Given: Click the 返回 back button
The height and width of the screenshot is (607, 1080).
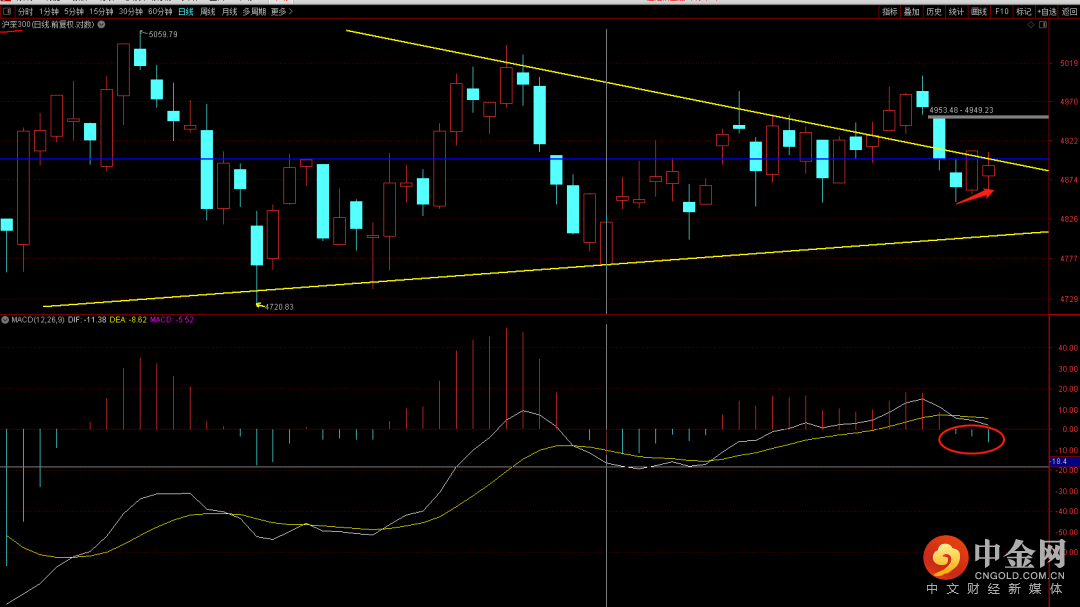Looking at the screenshot, I should [1069, 12].
